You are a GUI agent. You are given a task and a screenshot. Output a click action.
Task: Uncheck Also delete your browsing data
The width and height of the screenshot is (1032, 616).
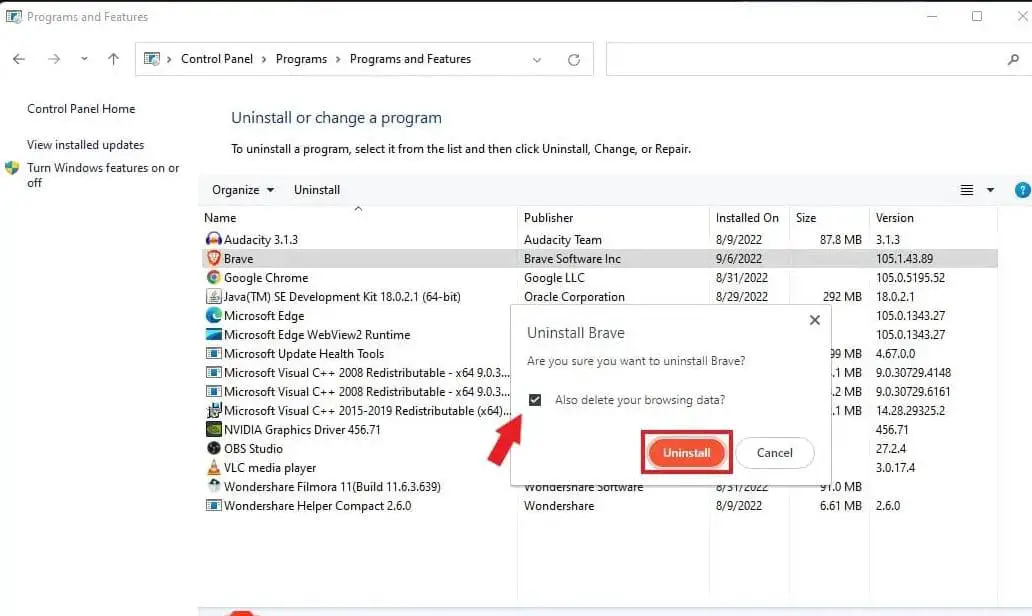click(535, 400)
